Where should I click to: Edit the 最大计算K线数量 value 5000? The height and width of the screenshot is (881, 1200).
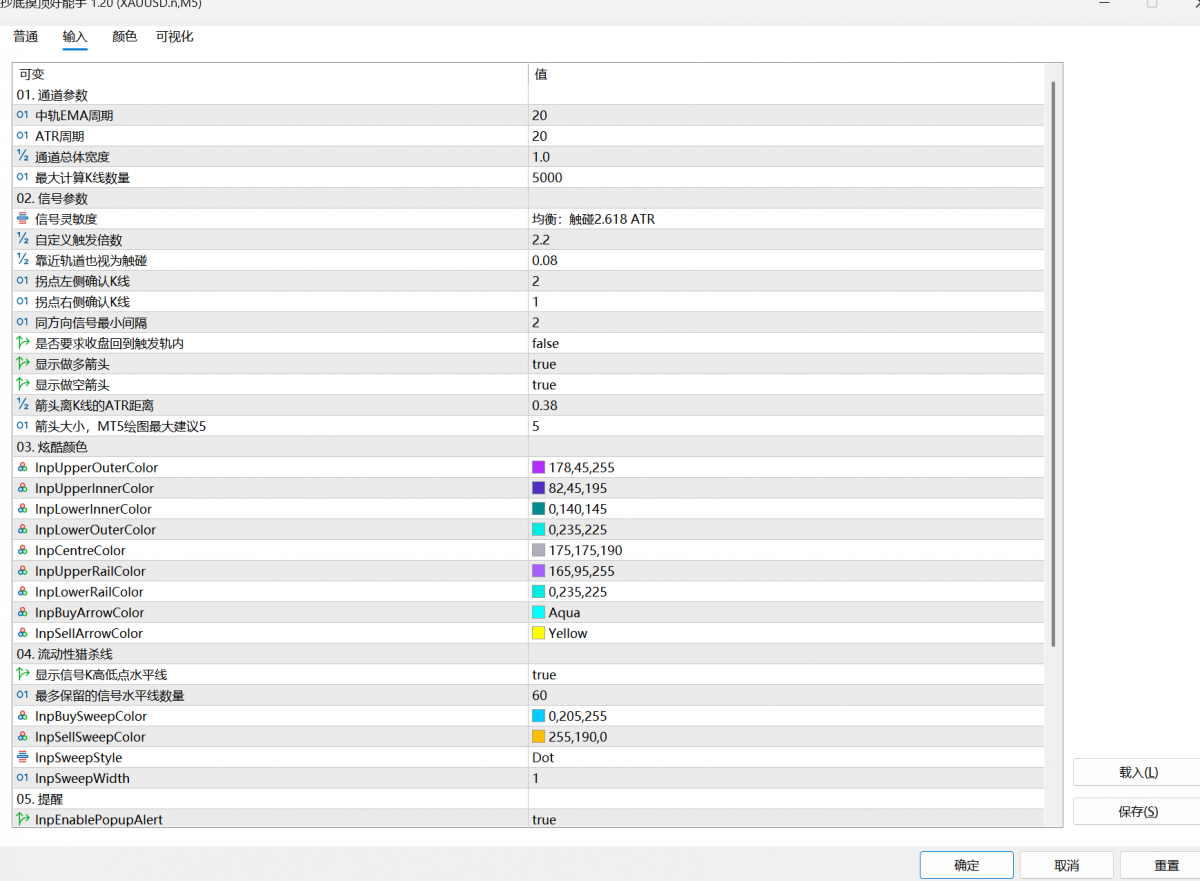[x=786, y=177]
